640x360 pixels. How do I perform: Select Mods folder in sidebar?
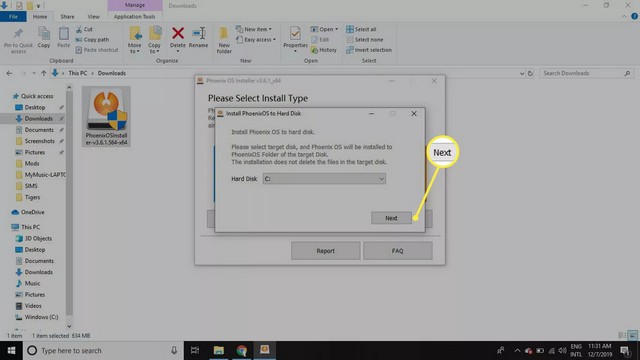[32, 163]
